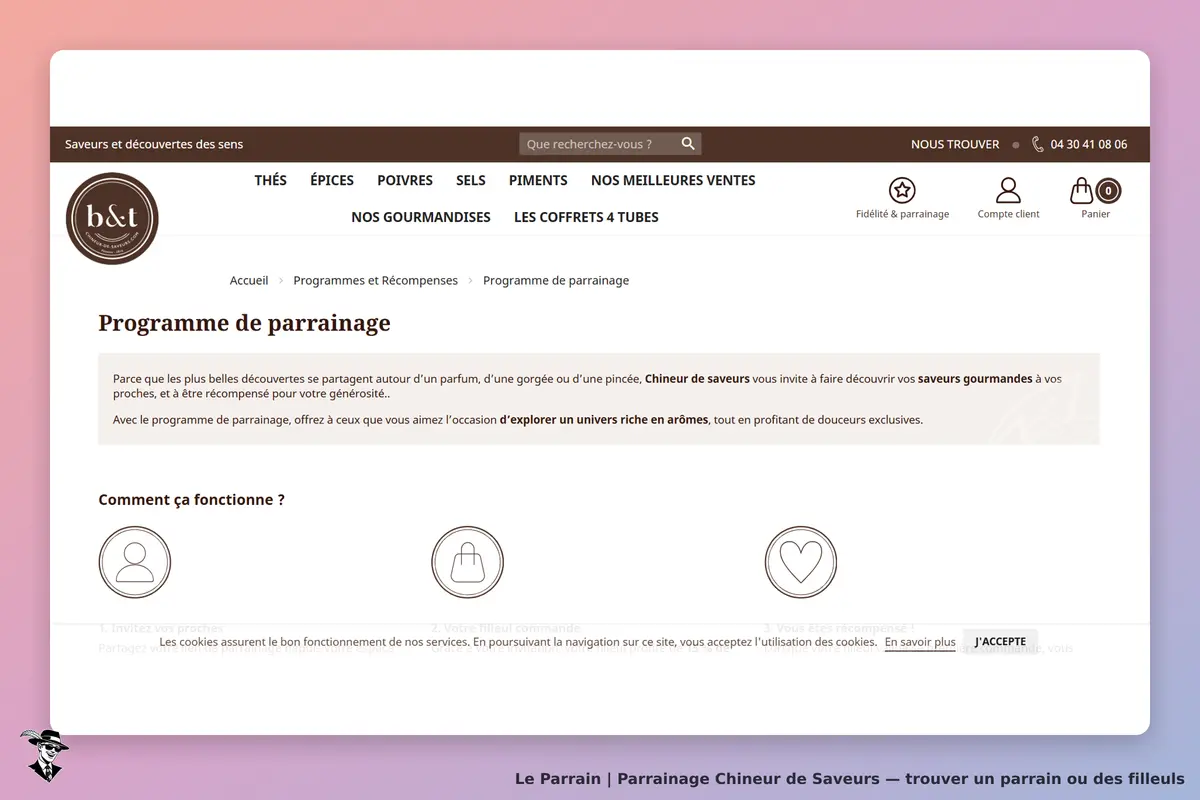
Task: Click the phone number 04 30 41 08 06
Action: [x=1089, y=144]
